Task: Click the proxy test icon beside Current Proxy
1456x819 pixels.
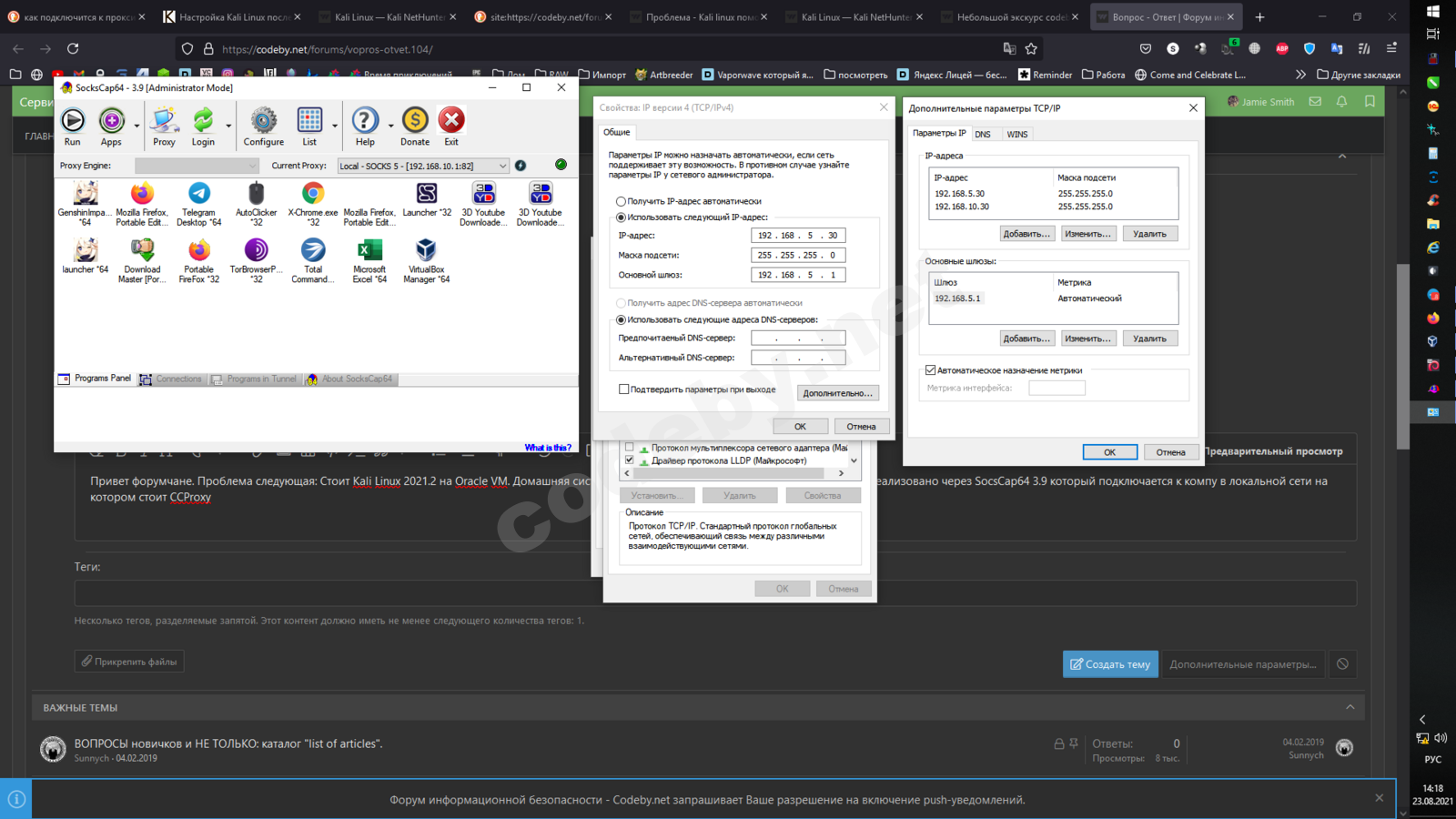Action: point(521,166)
